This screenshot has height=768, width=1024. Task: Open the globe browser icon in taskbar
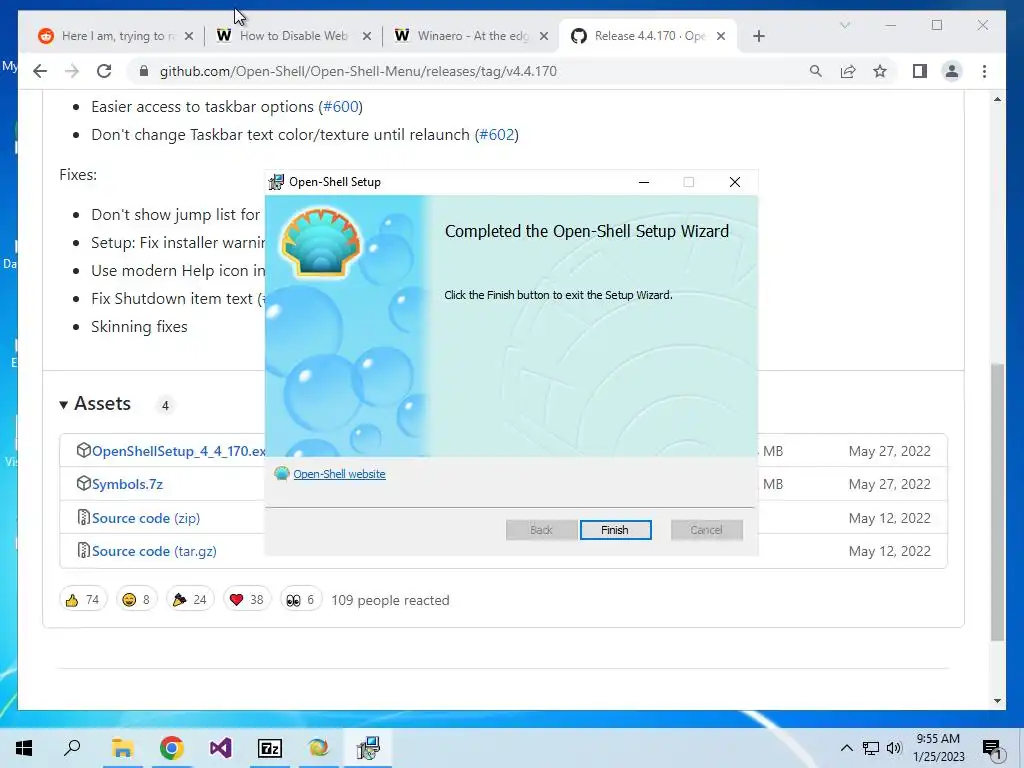pos(319,748)
